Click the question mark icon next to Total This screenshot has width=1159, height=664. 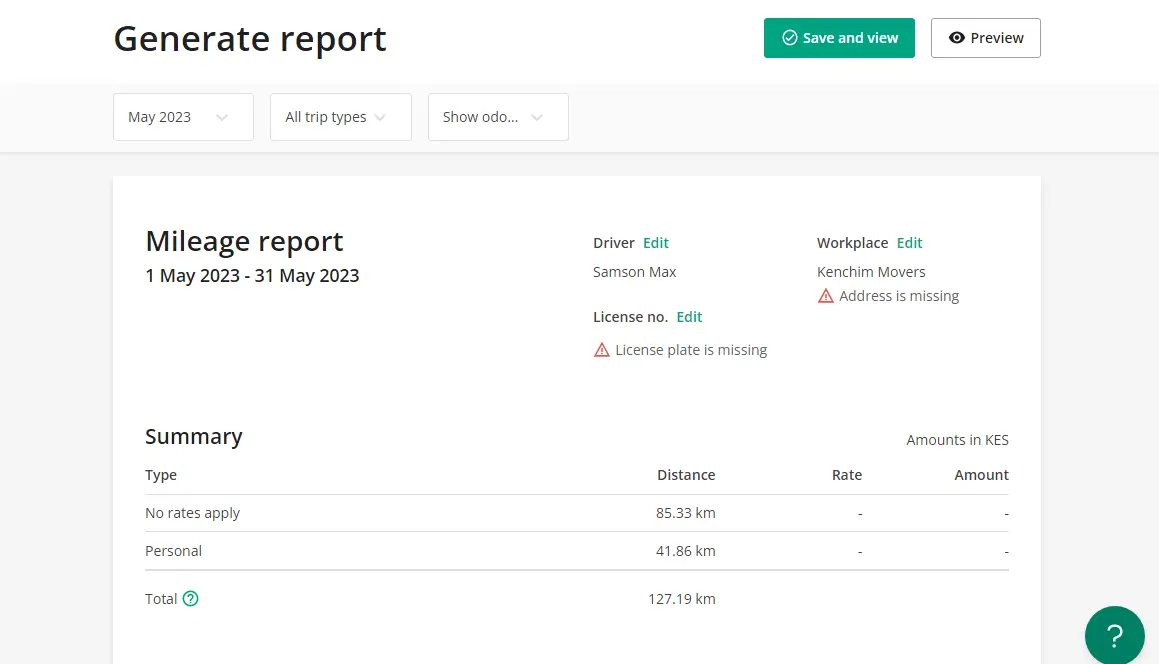[190, 598]
